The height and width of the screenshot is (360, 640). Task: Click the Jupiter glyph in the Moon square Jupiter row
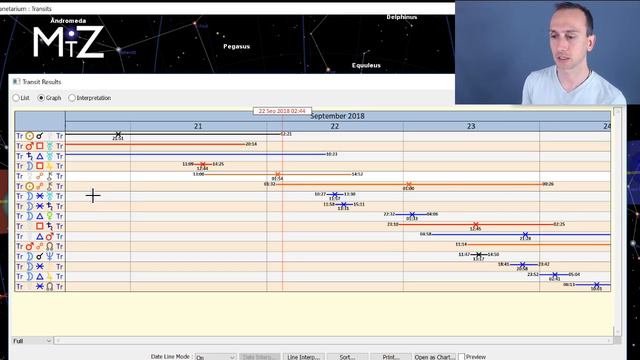(x=49, y=166)
